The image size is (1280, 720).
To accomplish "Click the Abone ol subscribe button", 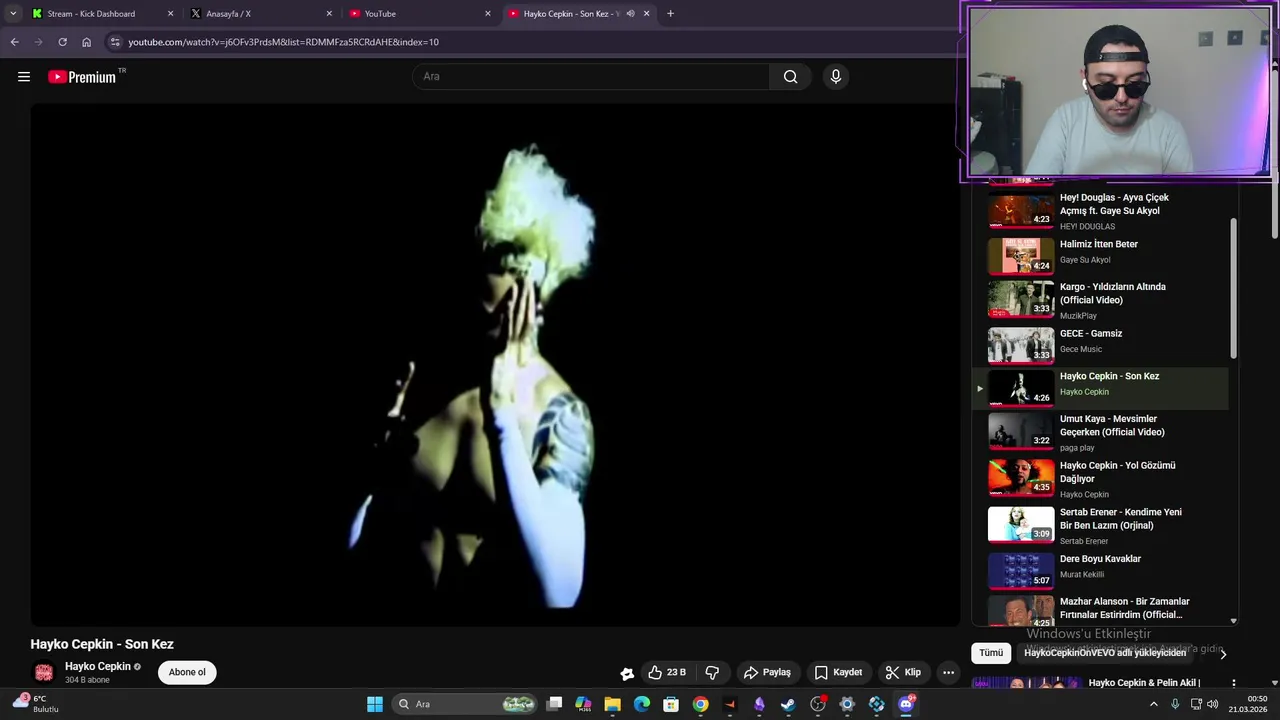I will [187, 672].
